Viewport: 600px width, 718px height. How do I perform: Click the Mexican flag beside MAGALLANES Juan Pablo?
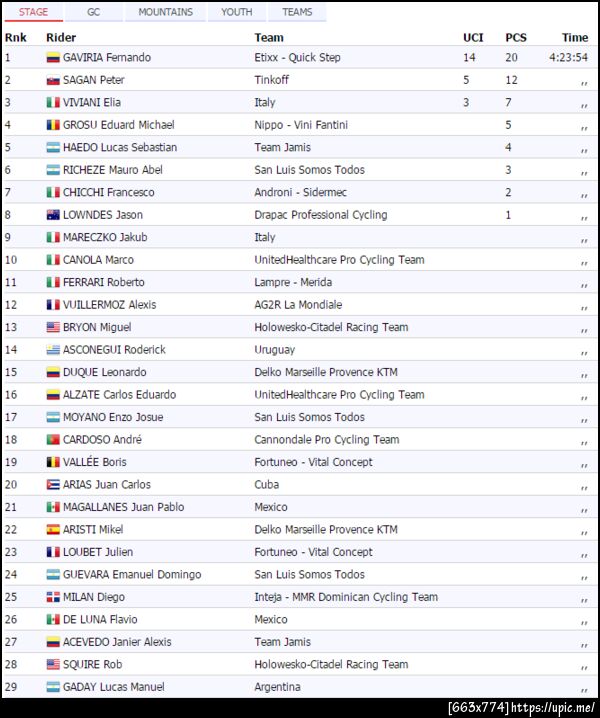click(53, 507)
